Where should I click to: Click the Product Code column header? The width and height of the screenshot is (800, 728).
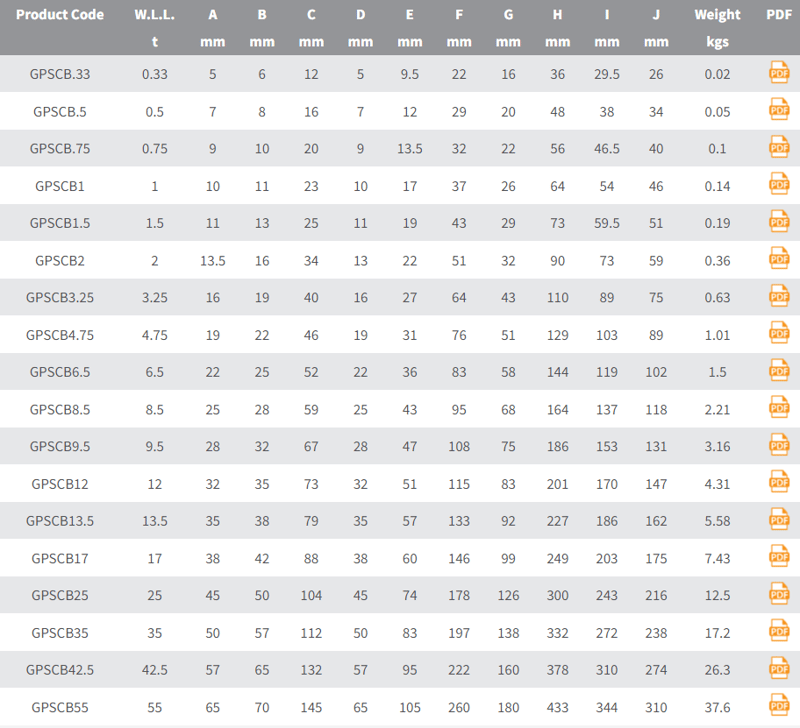pyautogui.click(x=60, y=15)
